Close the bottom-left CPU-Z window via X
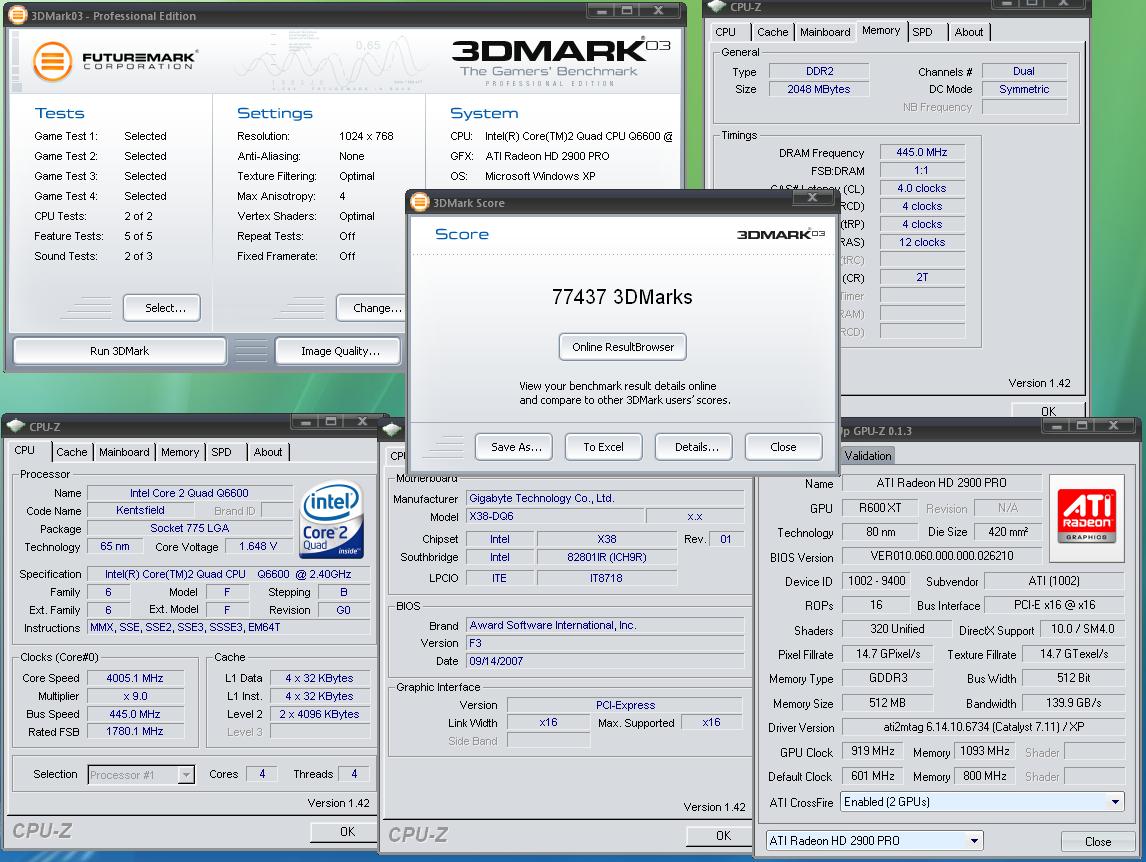Screen dimensions: 1146x862 (362, 421)
